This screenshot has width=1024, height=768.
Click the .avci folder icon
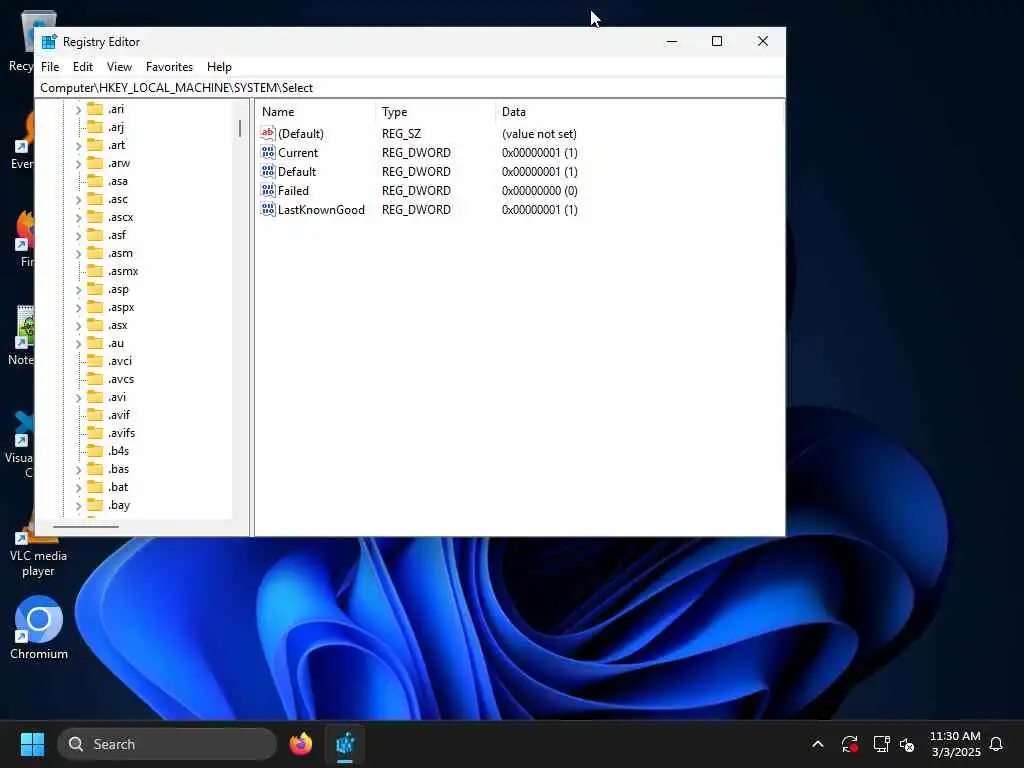pyautogui.click(x=95, y=360)
